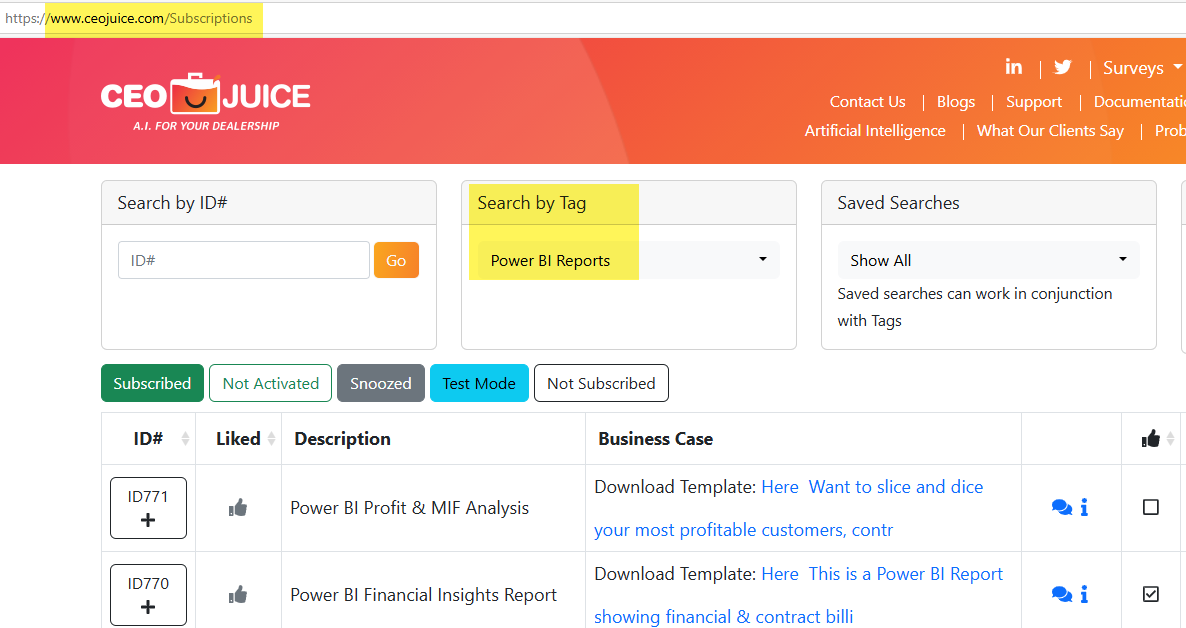
Task: Open the Contact Us menu link
Action: point(868,101)
